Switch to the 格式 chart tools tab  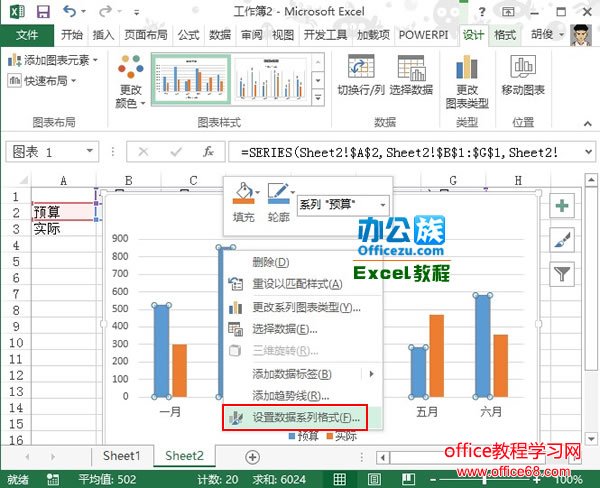tap(505, 35)
